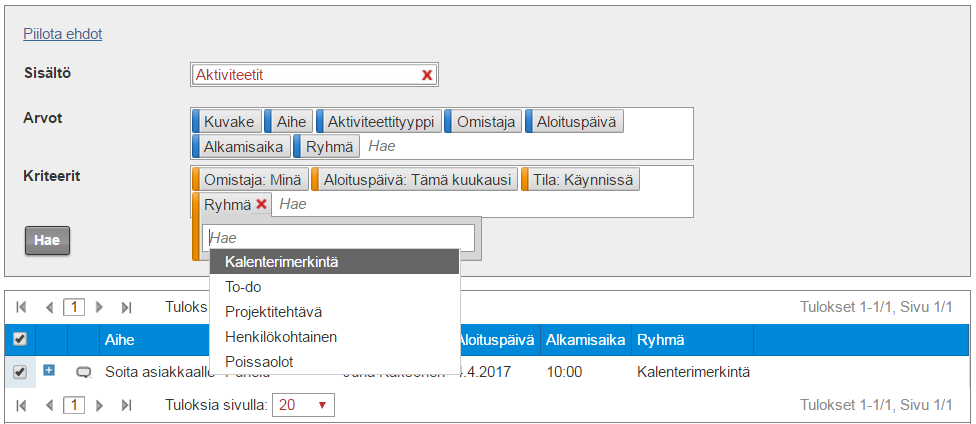The image size is (976, 424).
Task: Go to previous page in top pager
Action: [49, 307]
